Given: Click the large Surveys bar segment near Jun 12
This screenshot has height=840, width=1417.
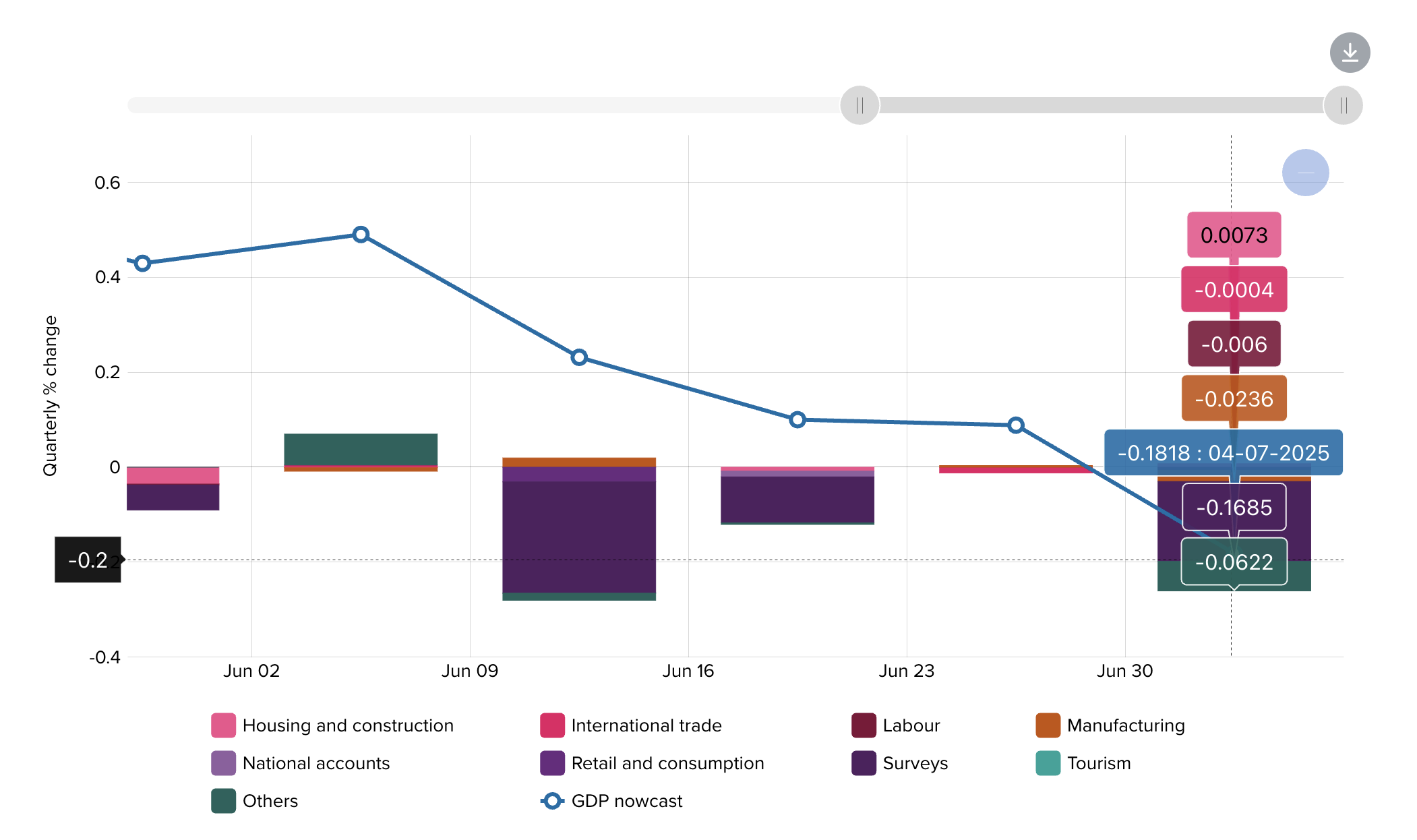Looking at the screenshot, I should (x=579, y=536).
